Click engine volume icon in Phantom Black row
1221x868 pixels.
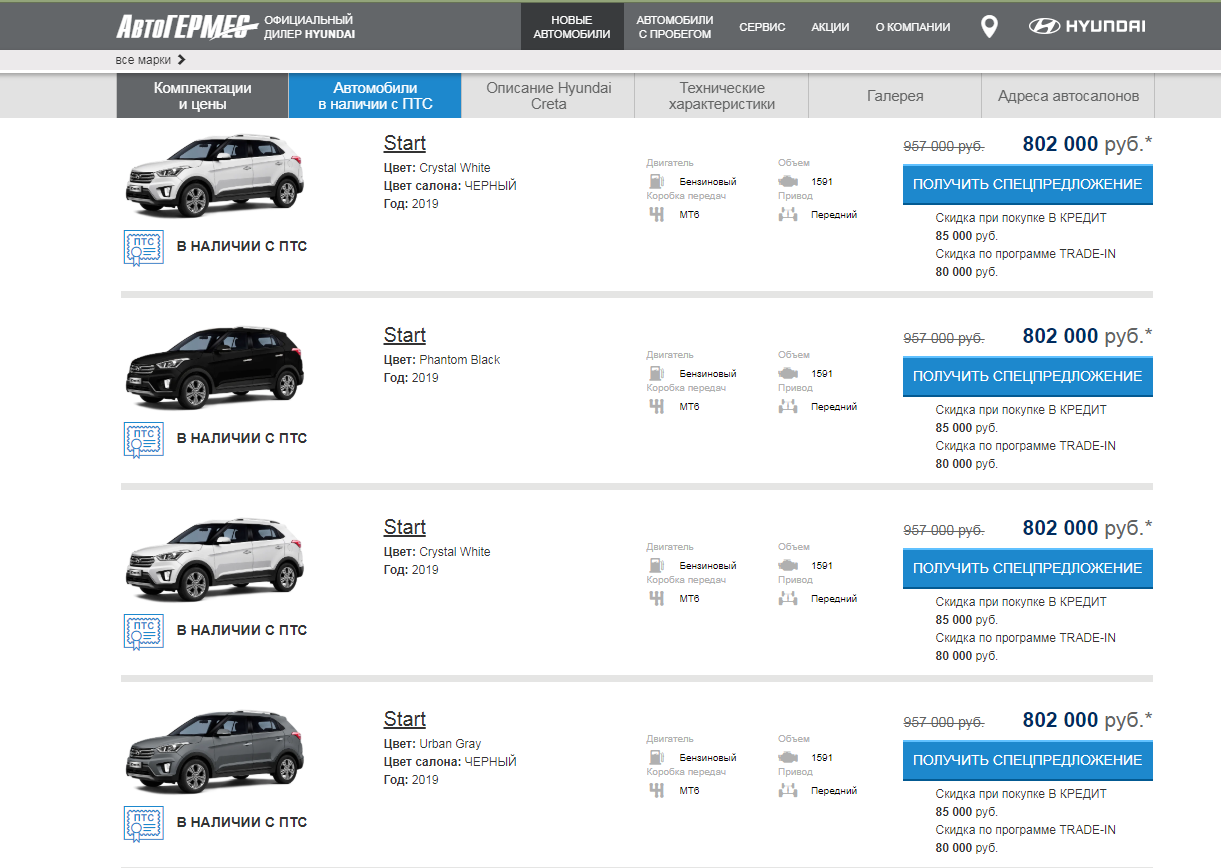pyautogui.click(x=788, y=373)
